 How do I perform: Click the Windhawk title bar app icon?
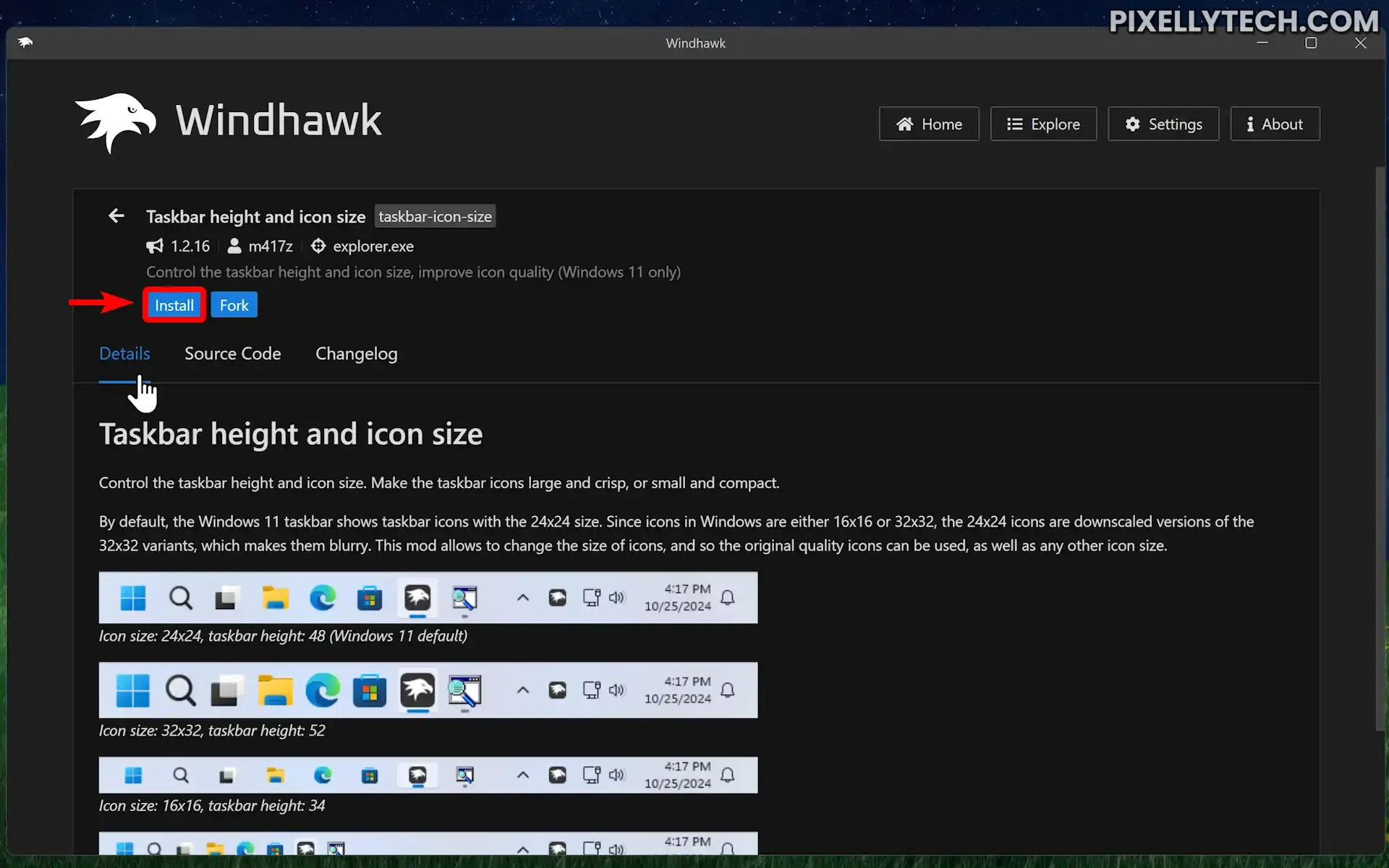point(25,43)
